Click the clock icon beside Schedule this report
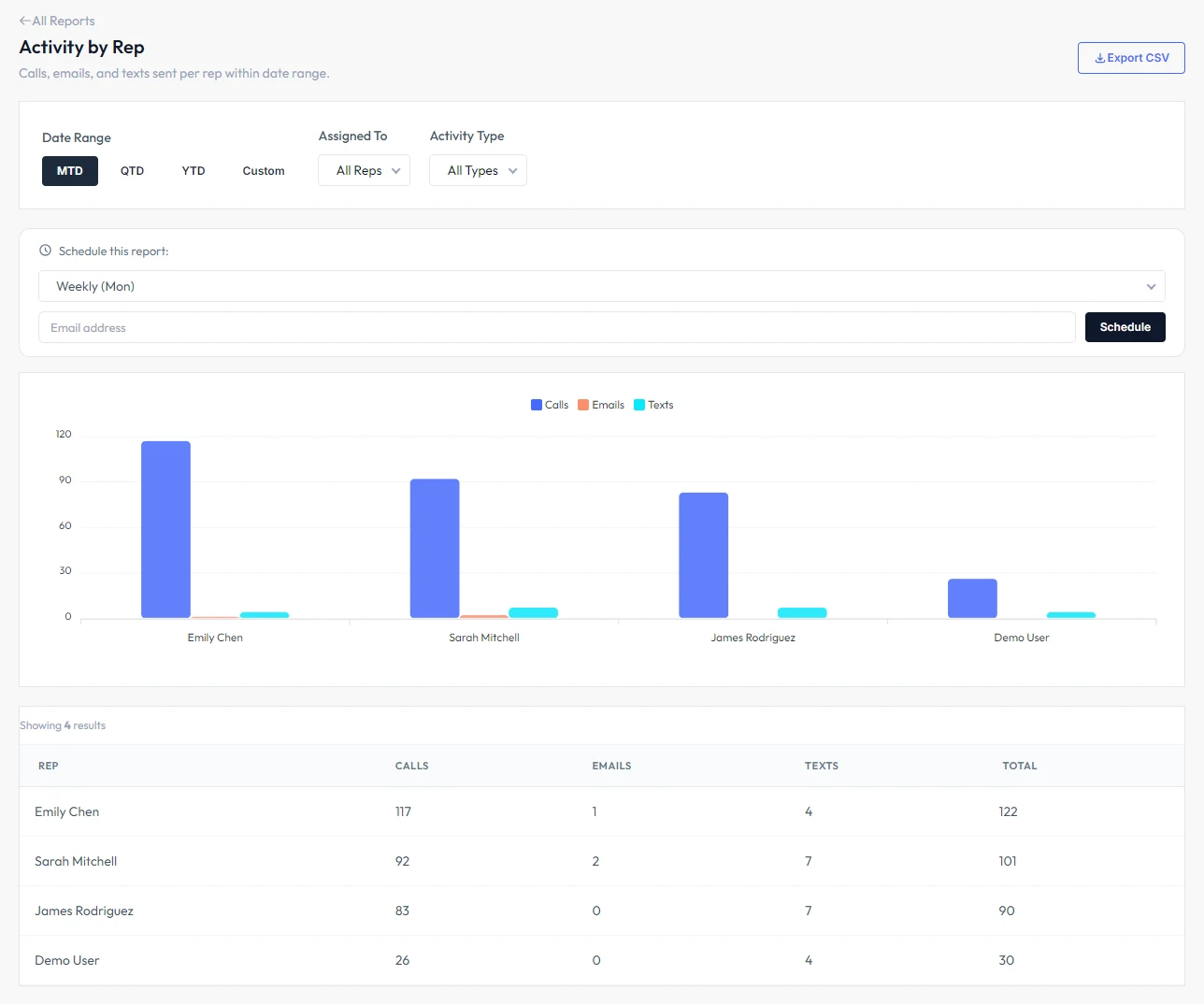 [x=45, y=251]
